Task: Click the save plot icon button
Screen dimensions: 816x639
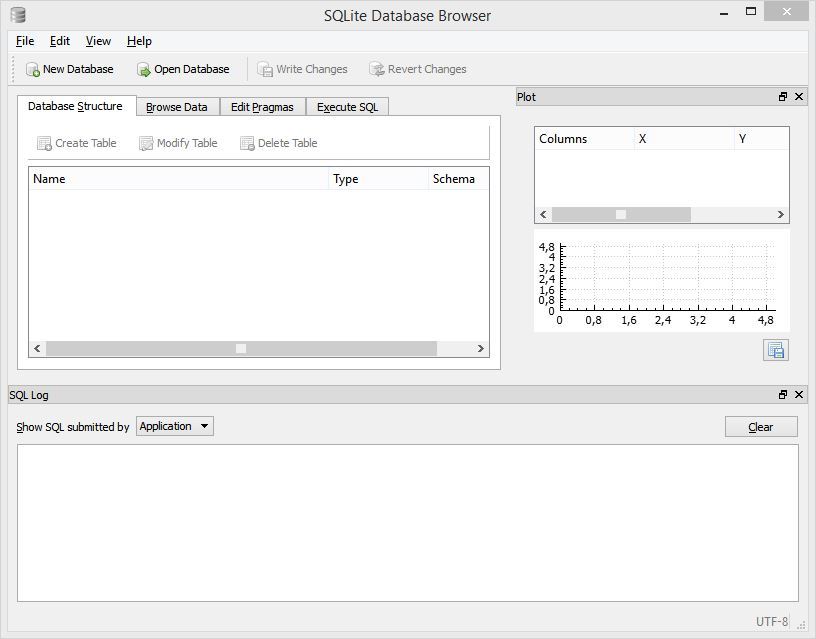Action: click(x=775, y=350)
